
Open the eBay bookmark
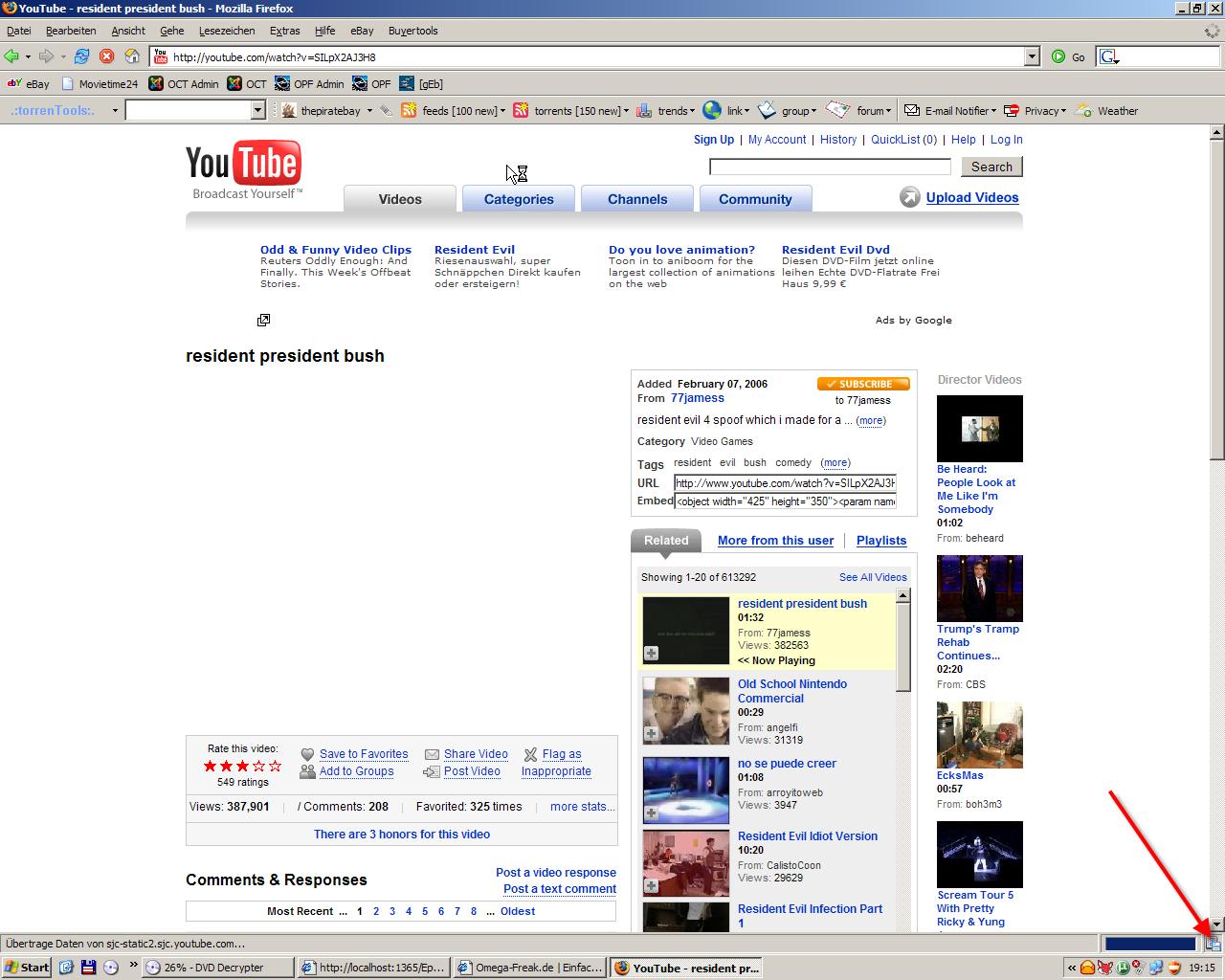(28, 84)
